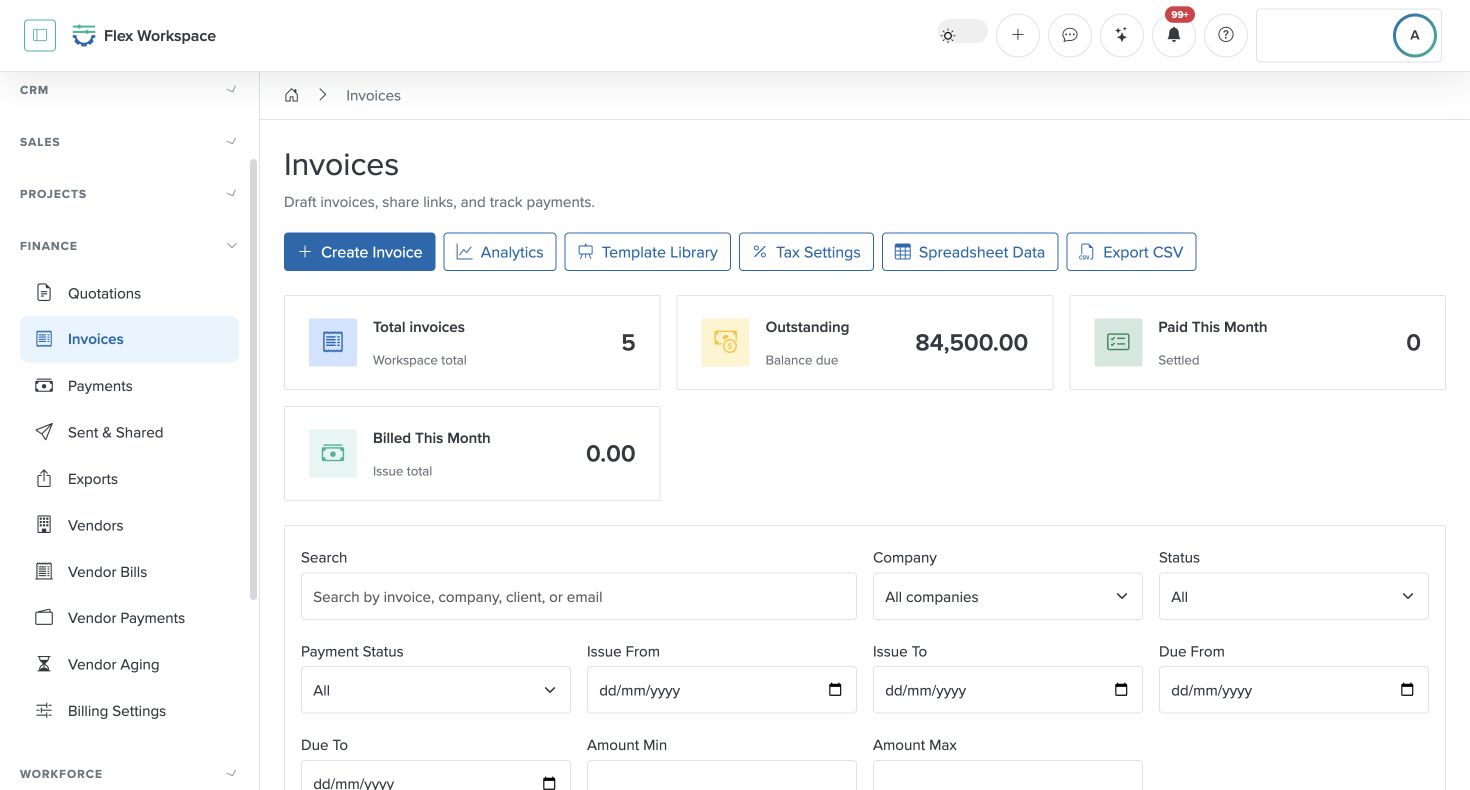Open the Issue From calendar picker
This screenshot has height=790, width=1470.
click(836, 690)
